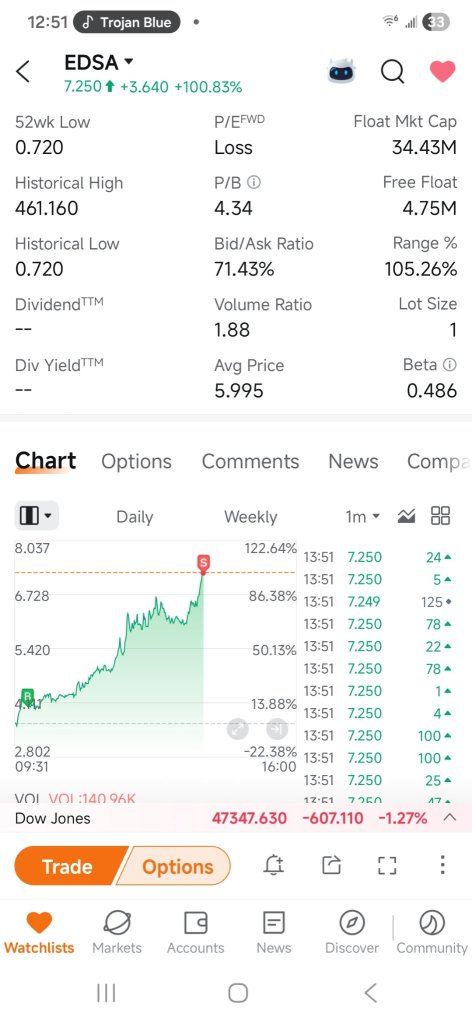Screen dimensions: 472x1024
Task: Tap the share icon
Action: 332,866
